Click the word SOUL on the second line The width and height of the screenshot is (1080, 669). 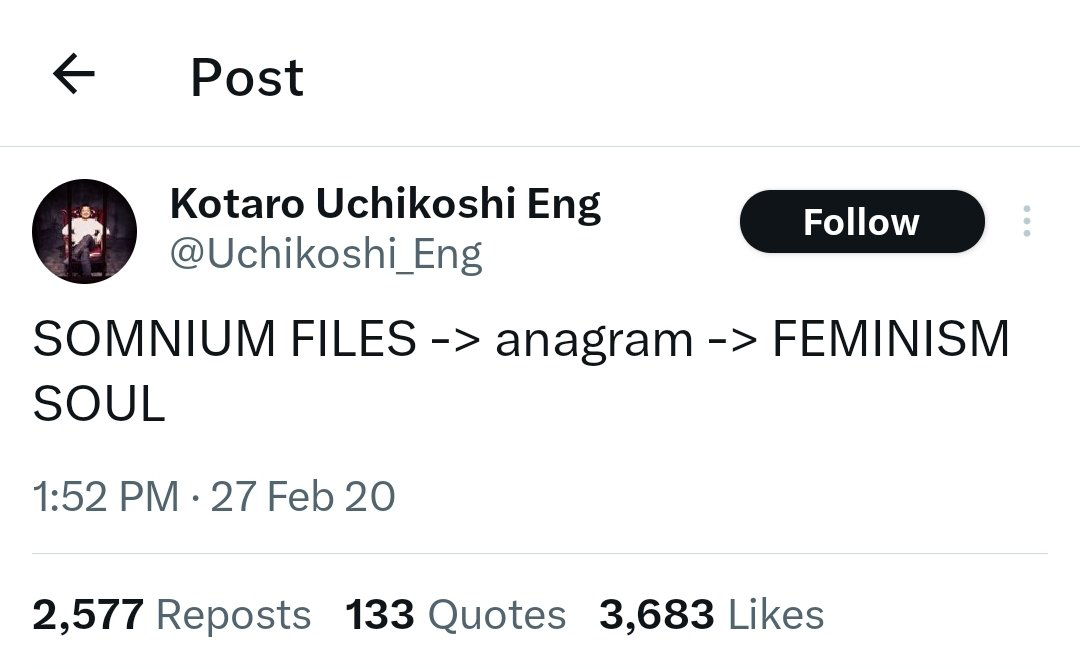coord(99,404)
